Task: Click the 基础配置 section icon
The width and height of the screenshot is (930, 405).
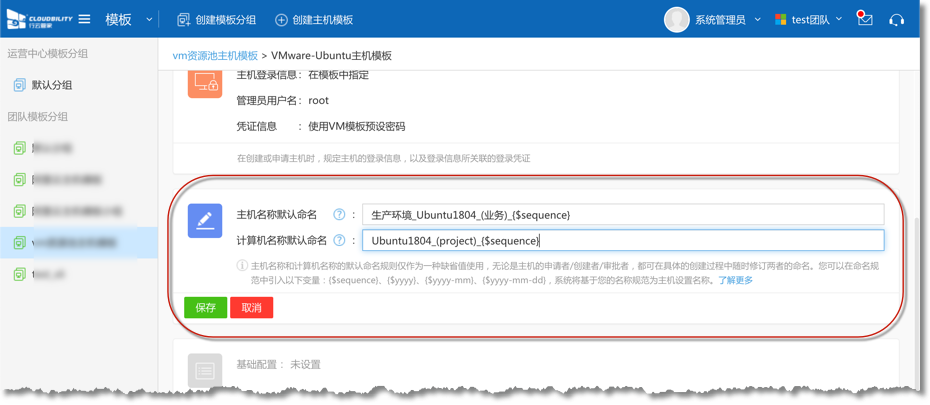Action: pos(205,371)
